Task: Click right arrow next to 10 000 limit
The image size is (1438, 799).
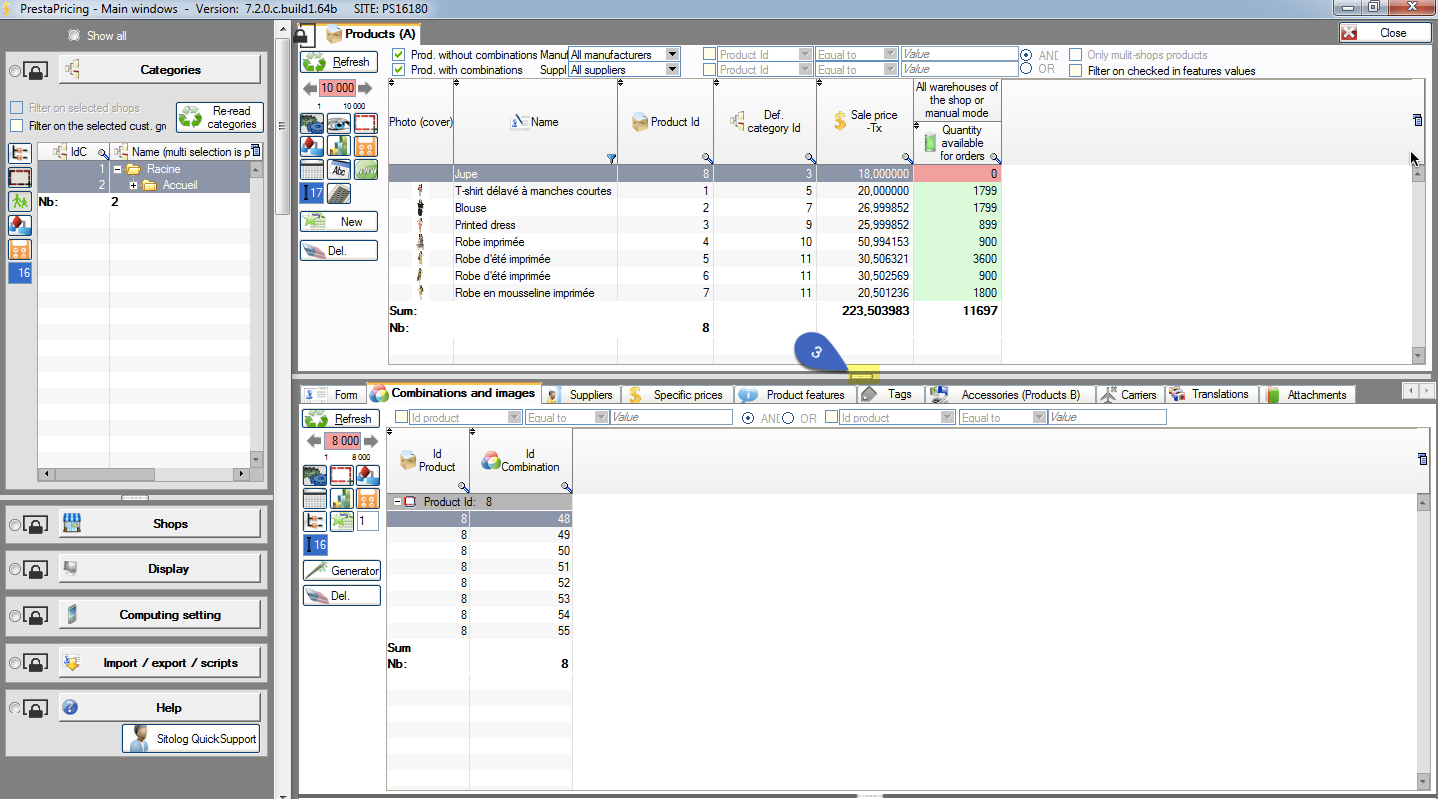Action: [366, 89]
